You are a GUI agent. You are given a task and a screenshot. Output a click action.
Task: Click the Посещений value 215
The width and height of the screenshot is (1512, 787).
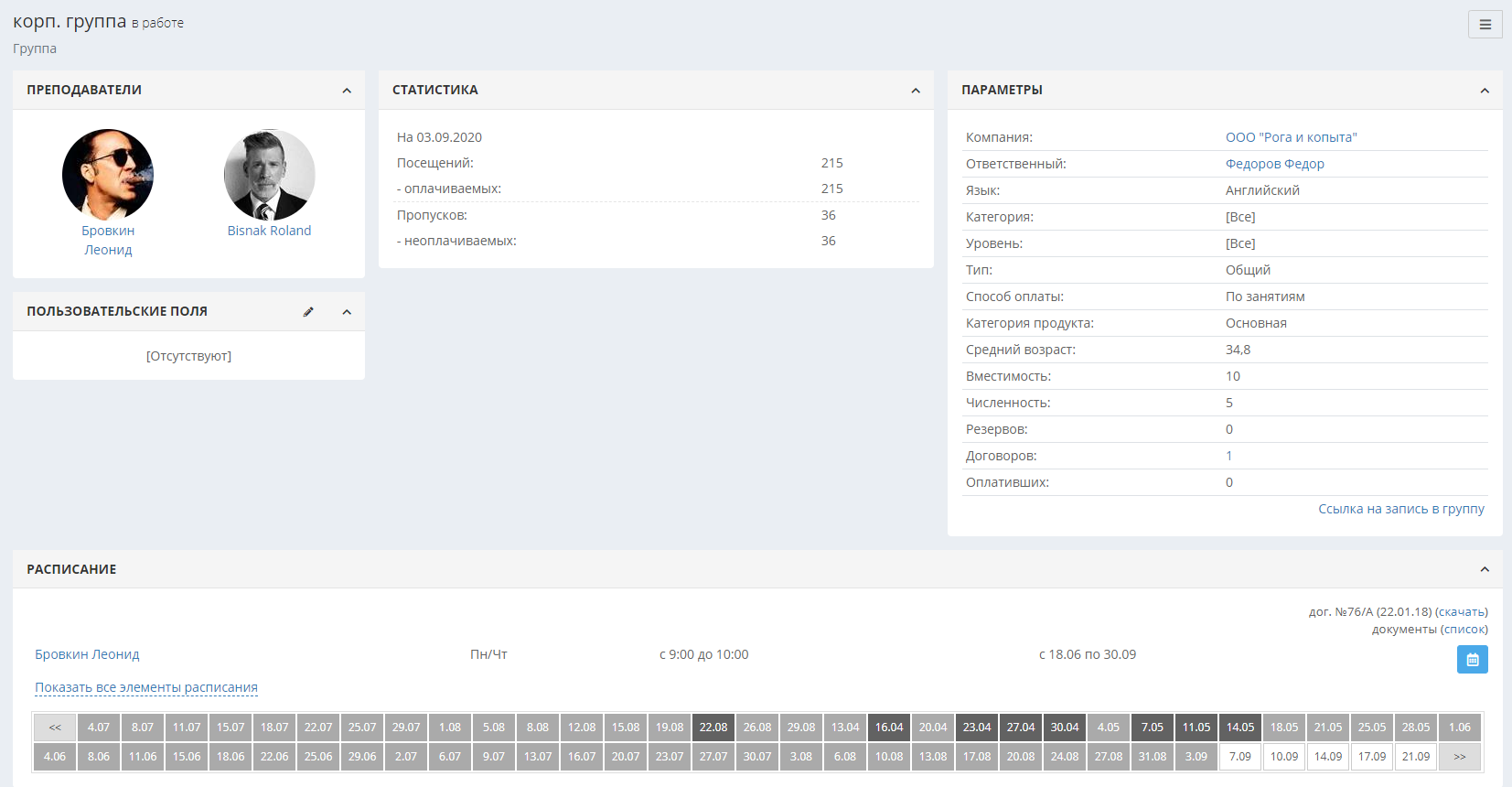pyautogui.click(x=832, y=163)
